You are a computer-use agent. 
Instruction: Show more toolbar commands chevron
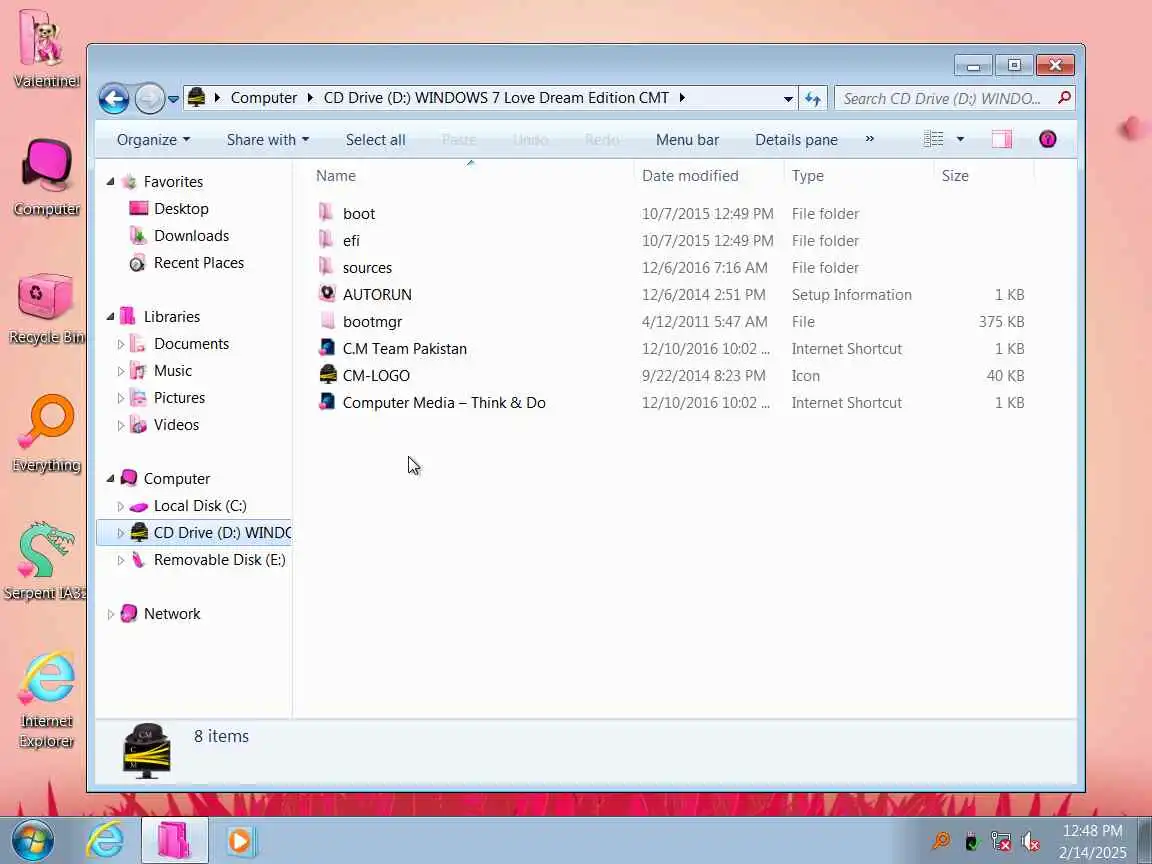(869, 139)
